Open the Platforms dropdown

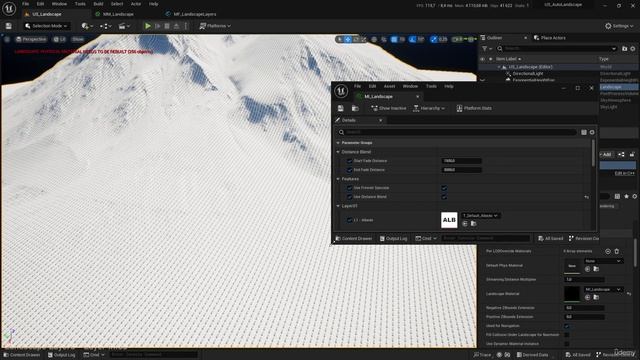coord(215,26)
